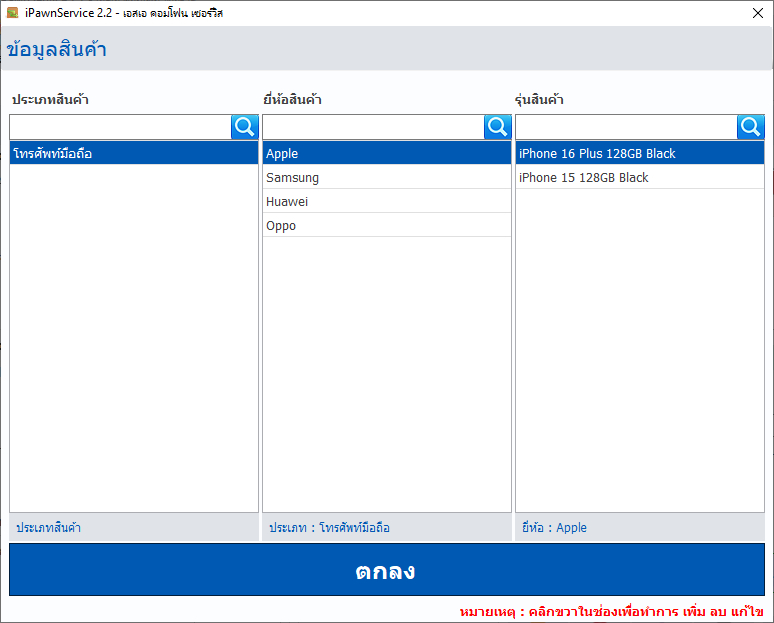Focus the รุ่นสินค้า search input field
Image resolution: width=774 pixels, height=623 pixels.
point(626,127)
